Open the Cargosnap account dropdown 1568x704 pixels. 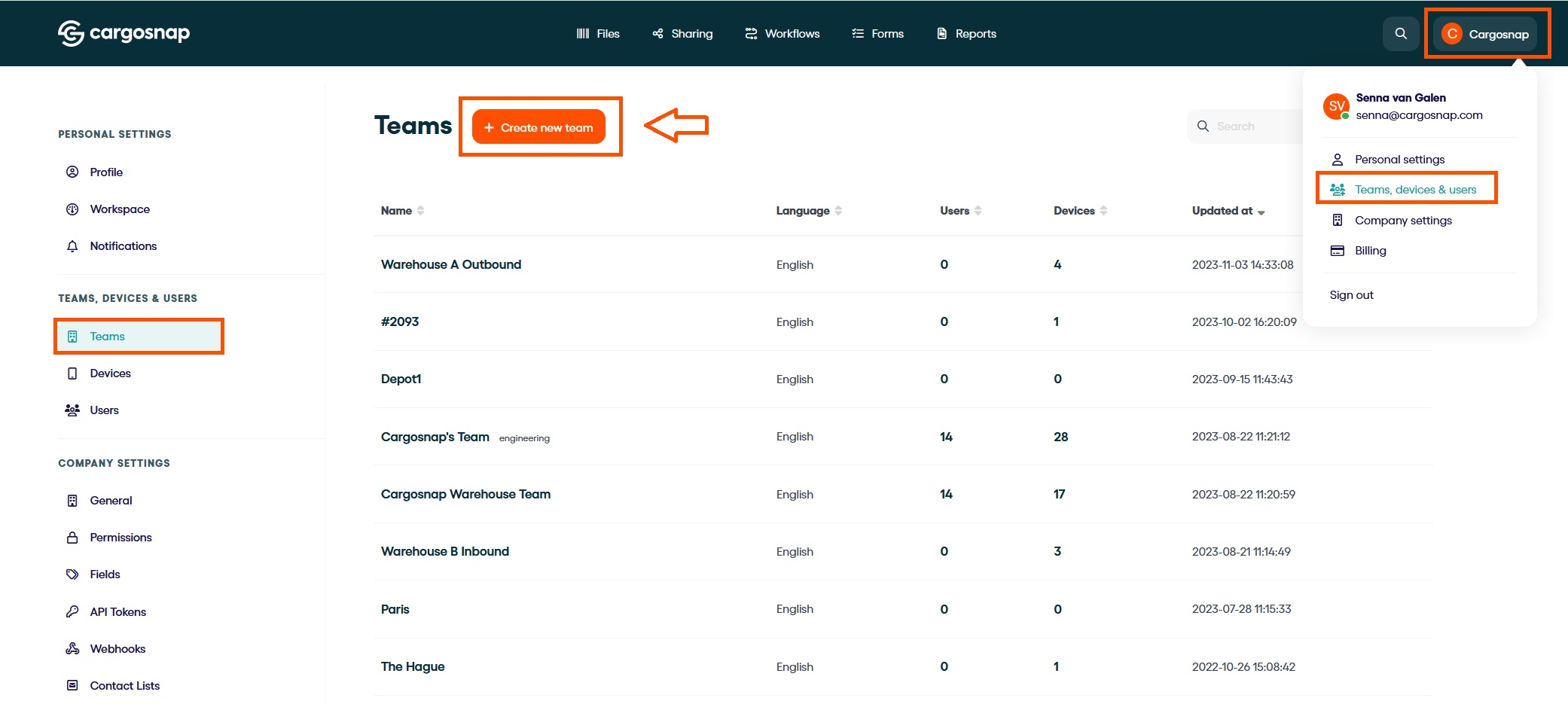[1485, 34]
